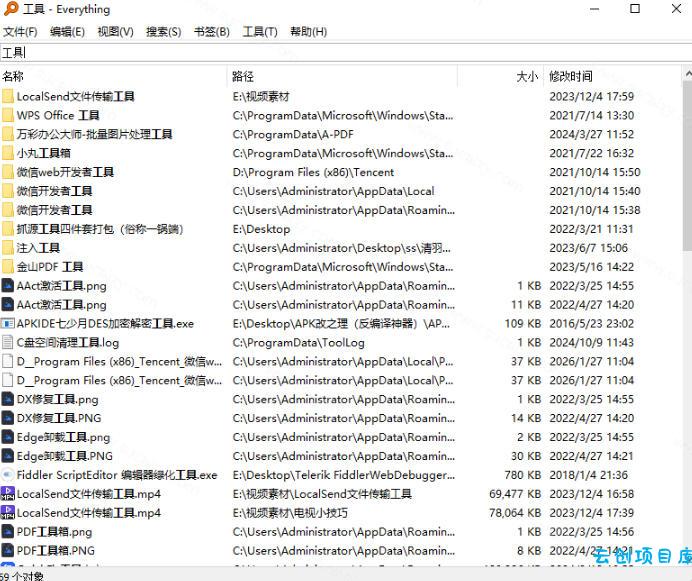Click the Fiddler ScriptEditor 编辑器绿化工具.exe icon

click(8, 475)
